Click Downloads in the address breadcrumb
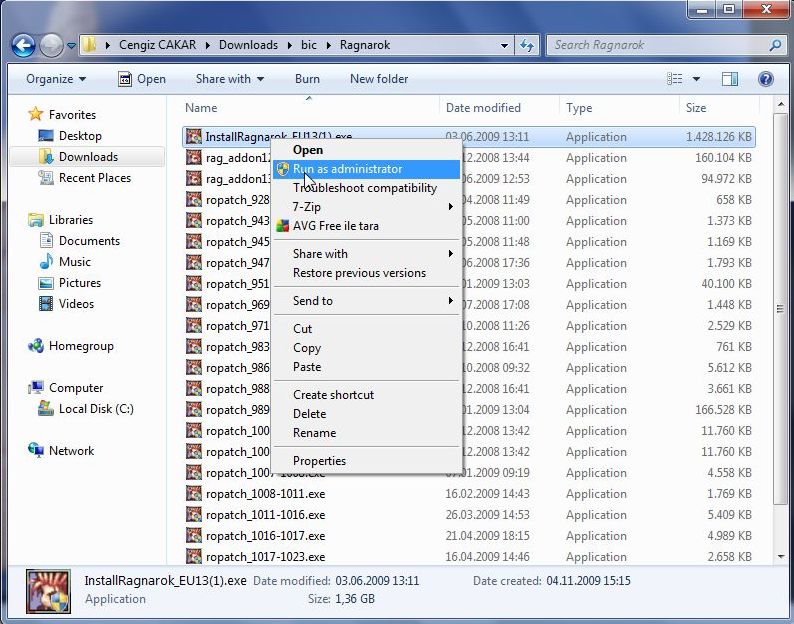The width and height of the screenshot is (794, 624). (x=248, y=45)
